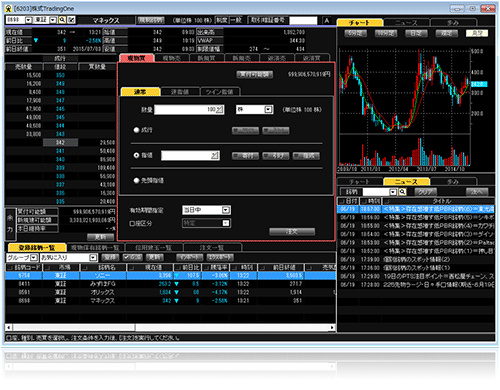Click the magnifier icon in the news 銘柄 filter
This screenshot has width=500, height=390.
402,192
